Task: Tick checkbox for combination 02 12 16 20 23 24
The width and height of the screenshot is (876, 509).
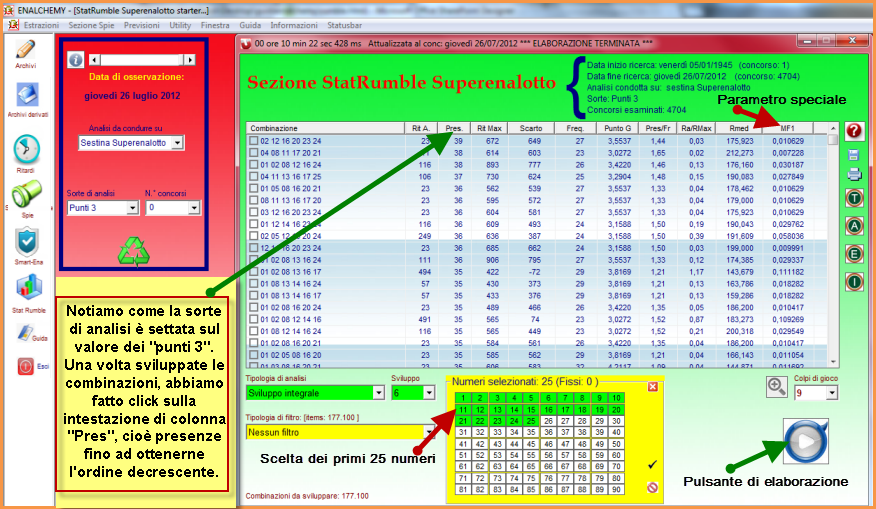Action: pyautogui.click(x=254, y=141)
